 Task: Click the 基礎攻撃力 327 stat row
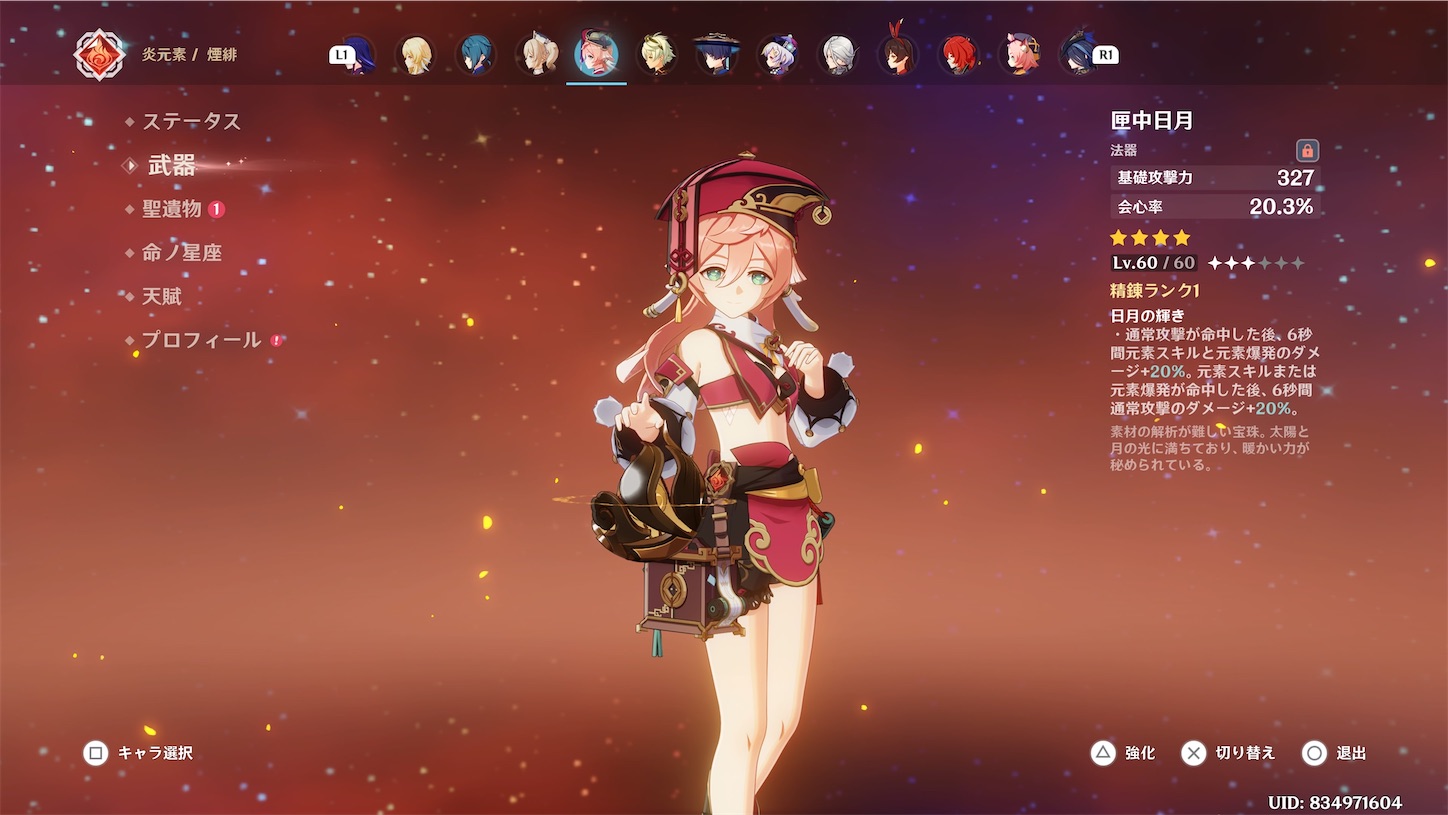(1215, 178)
